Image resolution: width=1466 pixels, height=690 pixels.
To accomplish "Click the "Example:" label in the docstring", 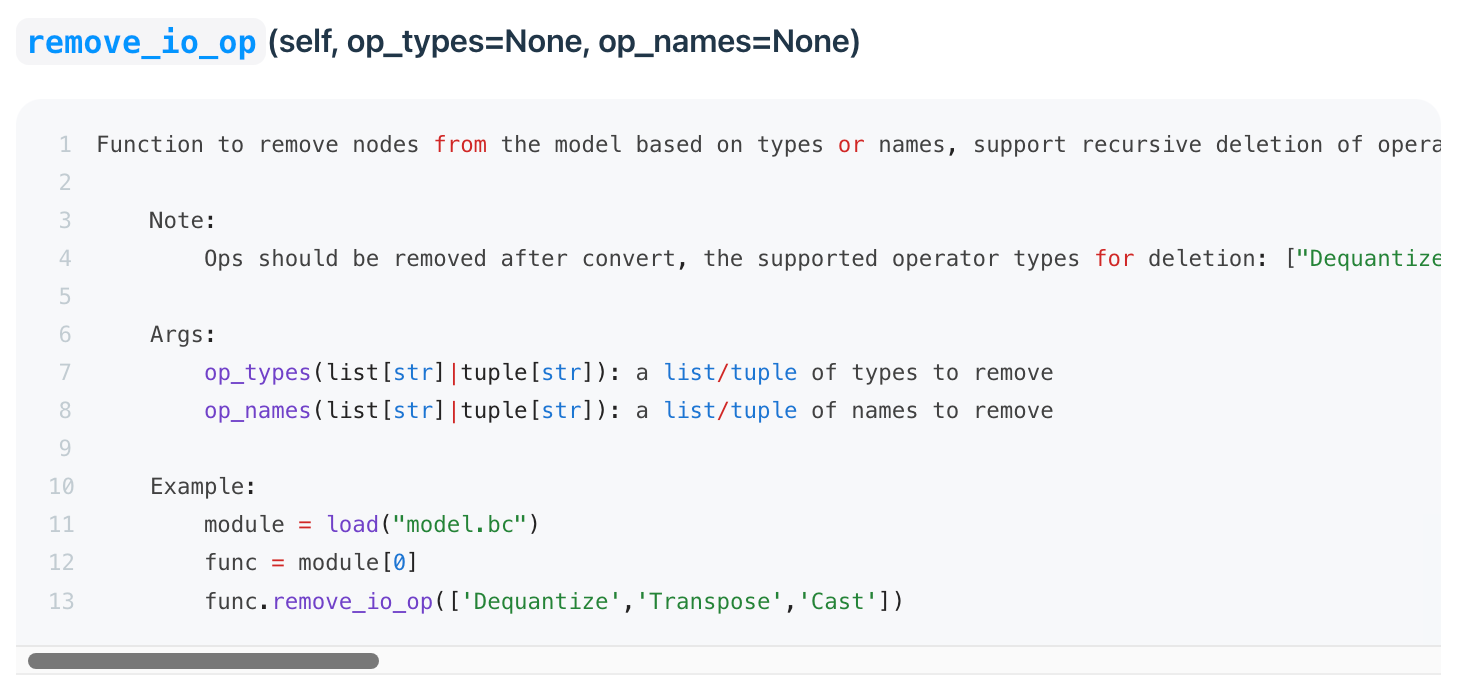I will 203,487.
